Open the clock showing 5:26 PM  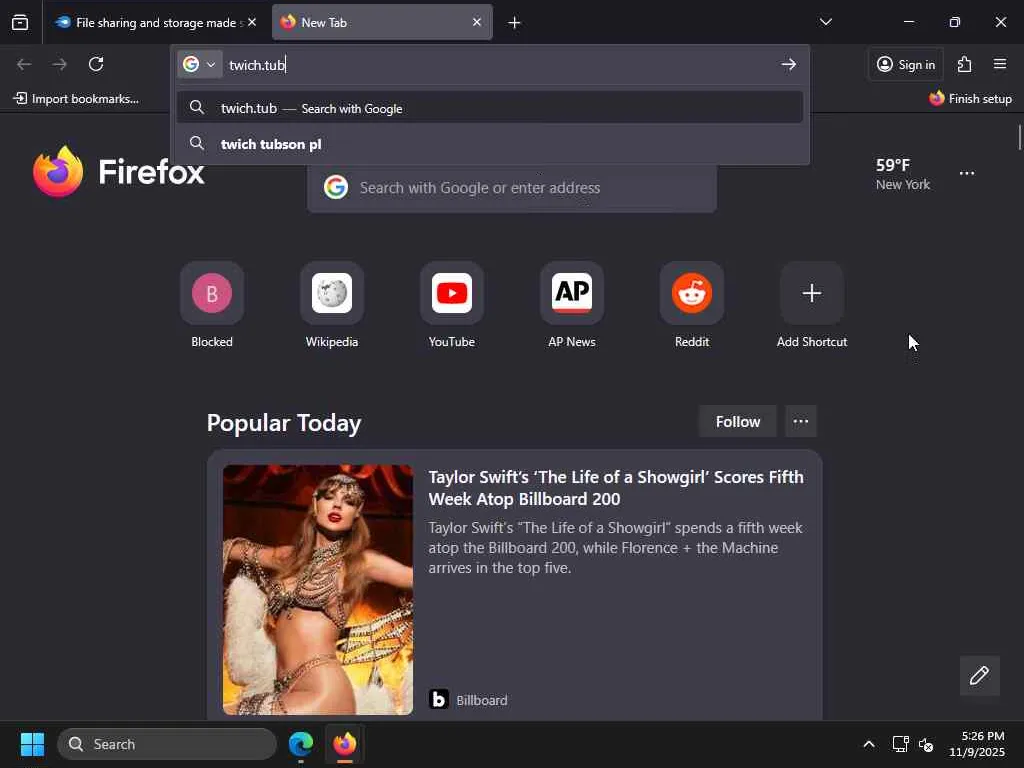point(976,744)
